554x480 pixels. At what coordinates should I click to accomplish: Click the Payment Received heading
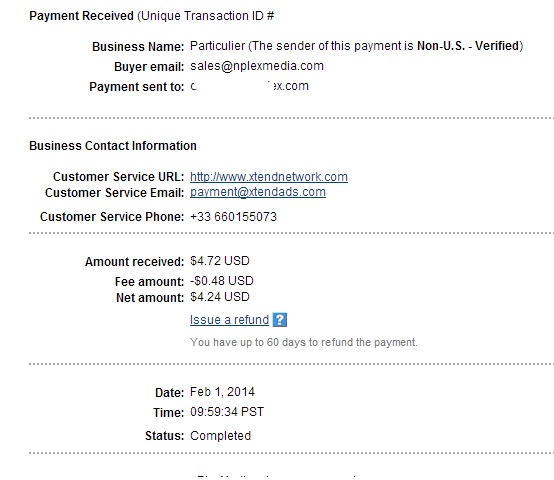tap(82, 16)
